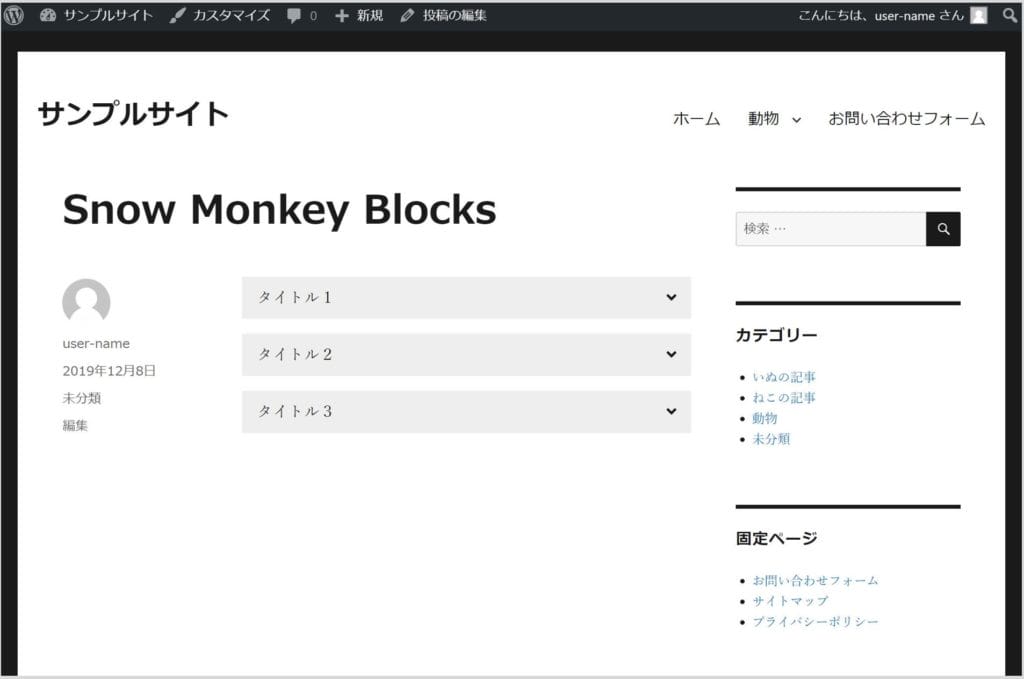Open the サンプルサイト dashboard icon link
The width and height of the screenshot is (1024, 679).
[x=48, y=16]
